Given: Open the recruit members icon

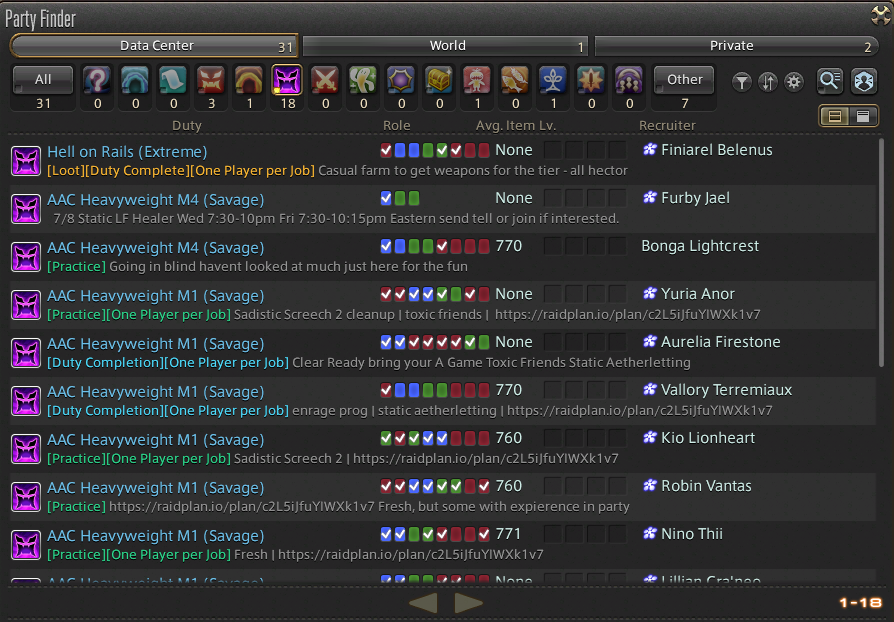Looking at the screenshot, I should click(863, 81).
